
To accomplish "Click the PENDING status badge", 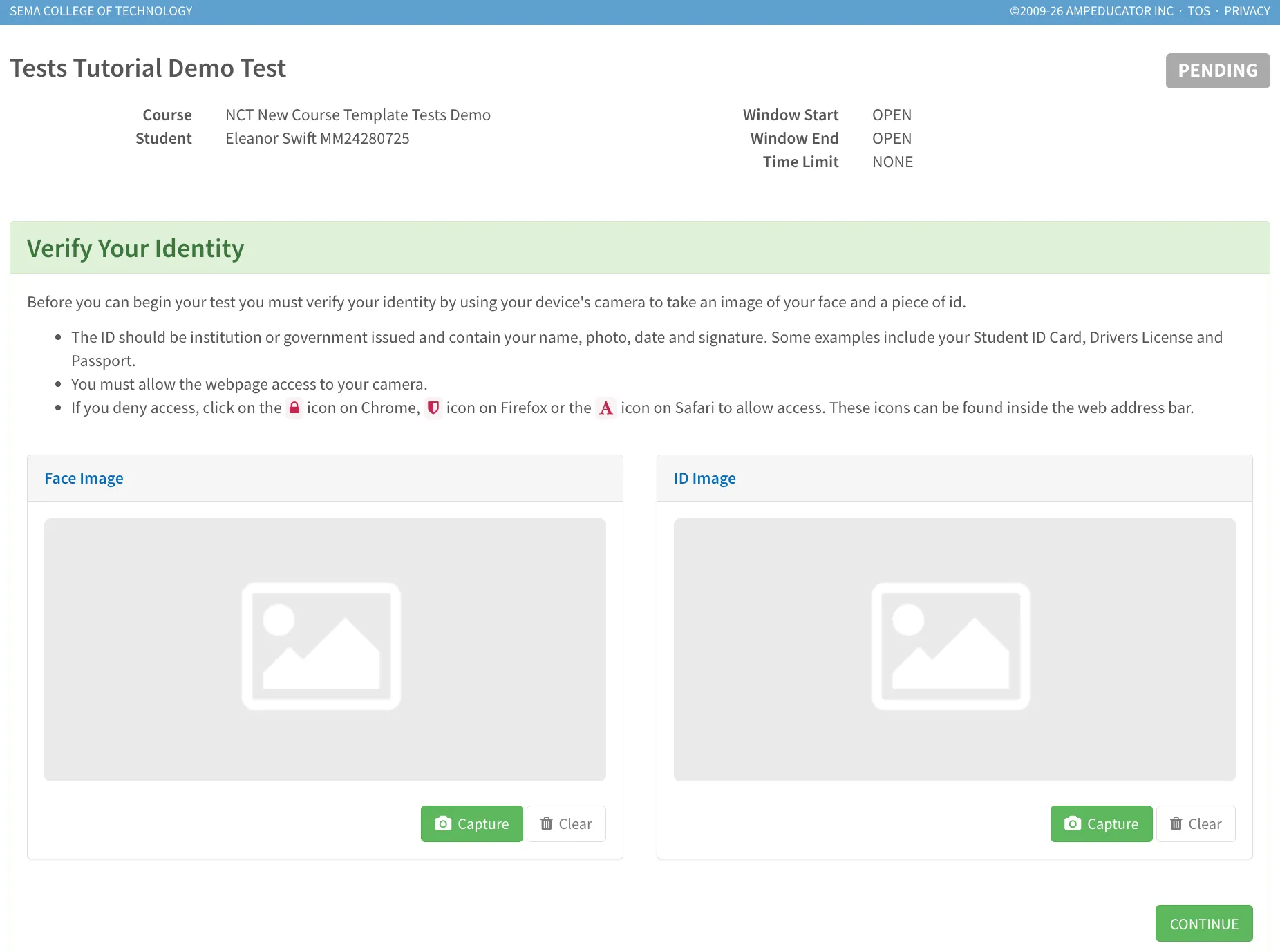I will (x=1217, y=70).
